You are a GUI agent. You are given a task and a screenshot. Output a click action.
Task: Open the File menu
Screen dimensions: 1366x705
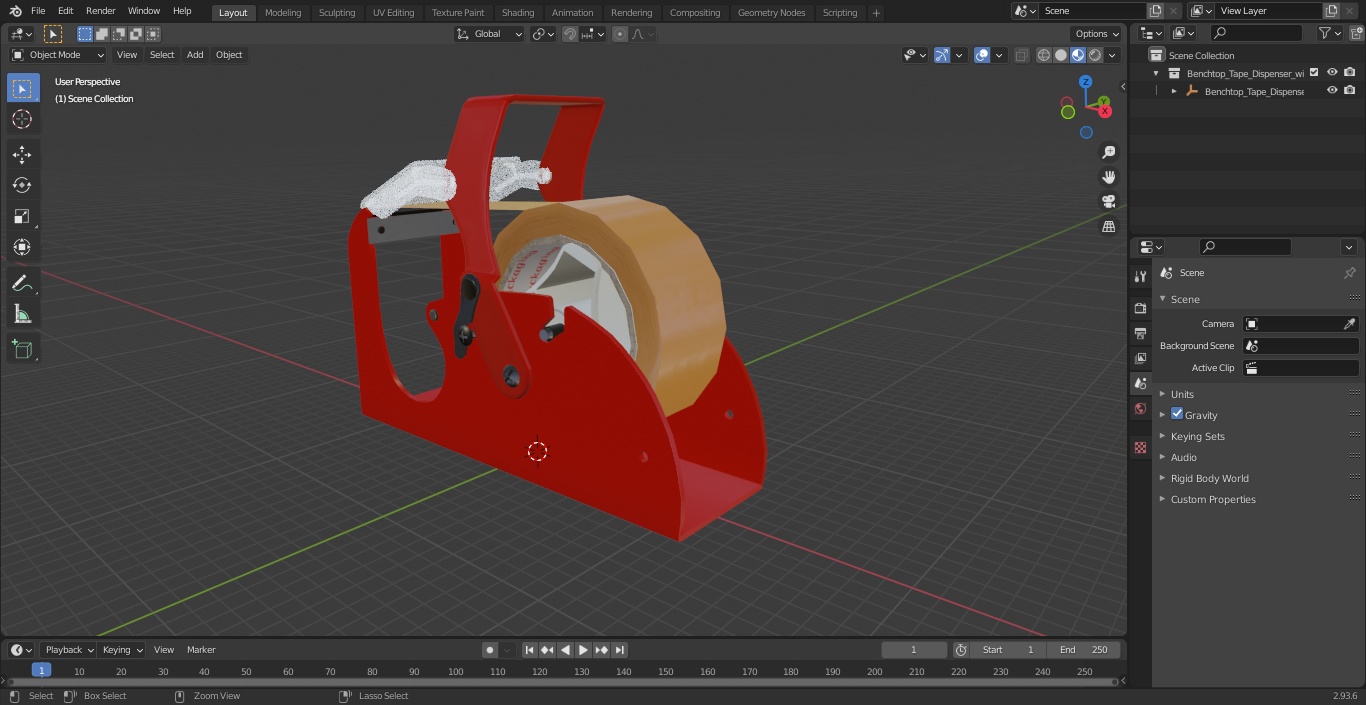(x=38, y=11)
